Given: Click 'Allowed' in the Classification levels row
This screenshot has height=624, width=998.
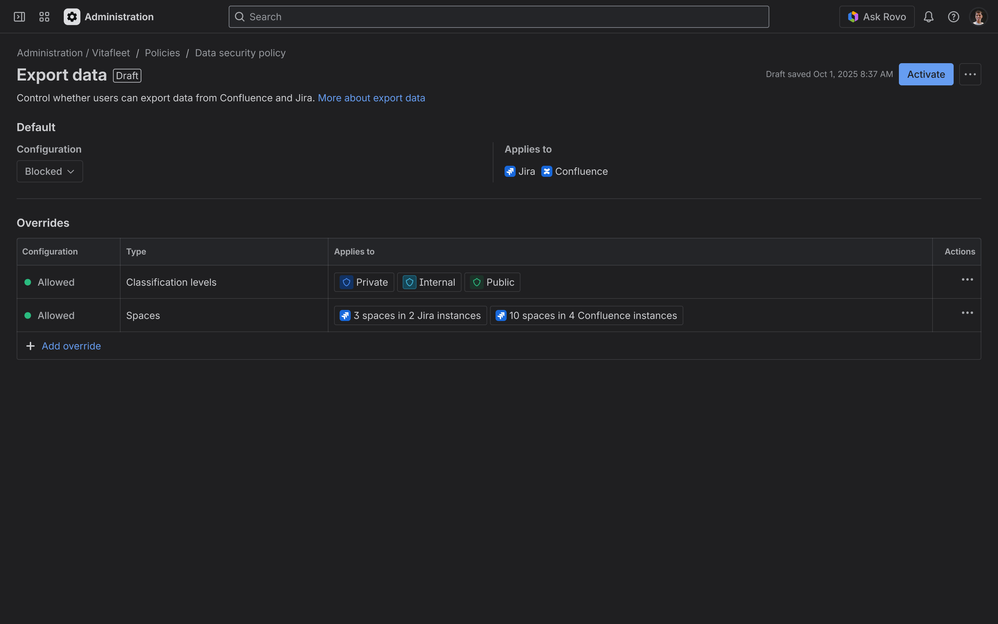Looking at the screenshot, I should click(x=56, y=282).
